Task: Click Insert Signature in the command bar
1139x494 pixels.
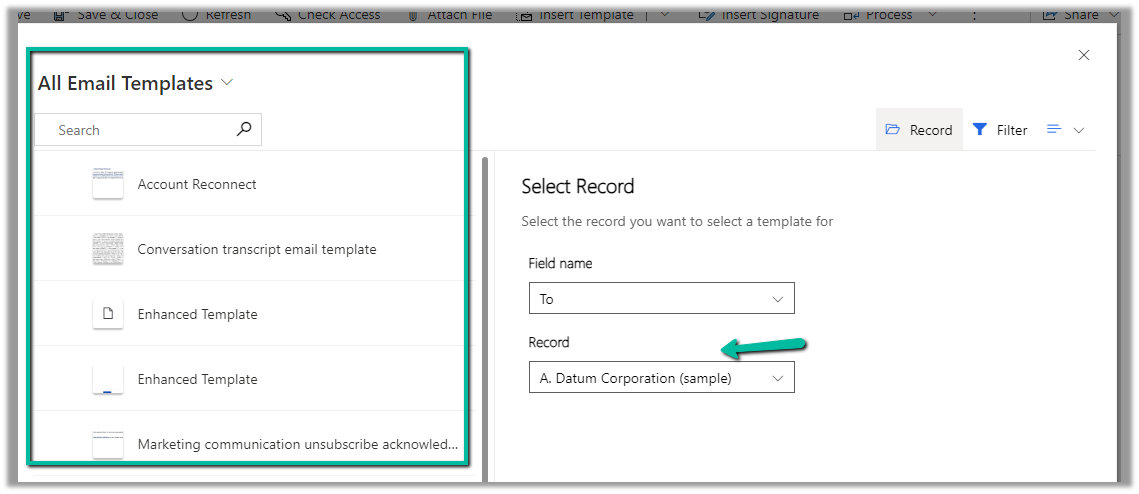Action: 769,14
